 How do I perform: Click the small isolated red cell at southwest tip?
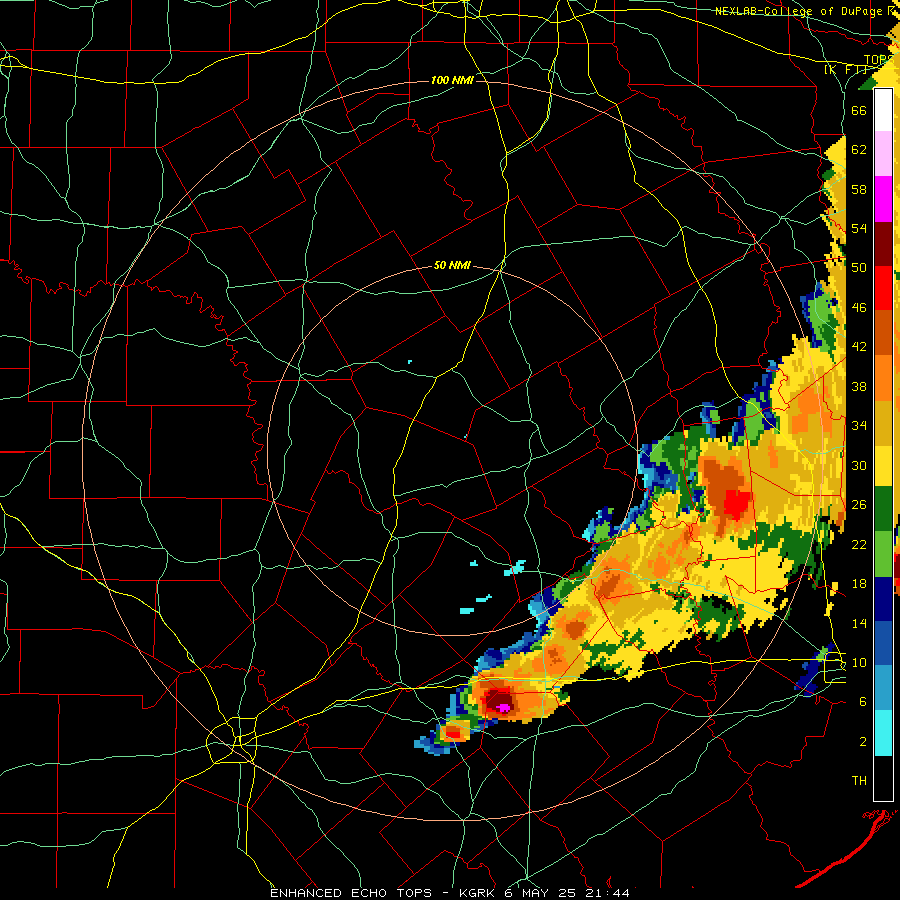click(x=453, y=733)
